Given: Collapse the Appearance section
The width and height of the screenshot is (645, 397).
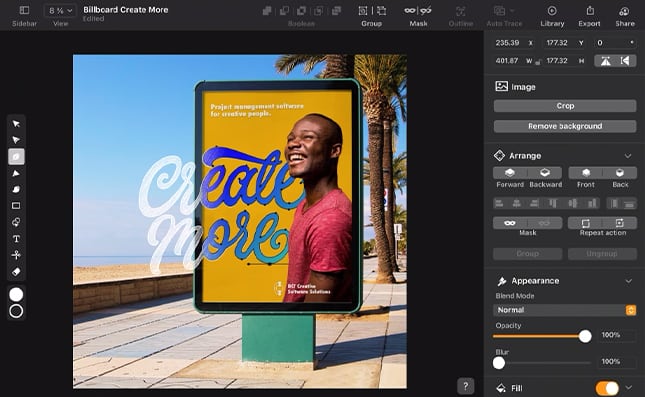Looking at the screenshot, I should pyautogui.click(x=629, y=281).
